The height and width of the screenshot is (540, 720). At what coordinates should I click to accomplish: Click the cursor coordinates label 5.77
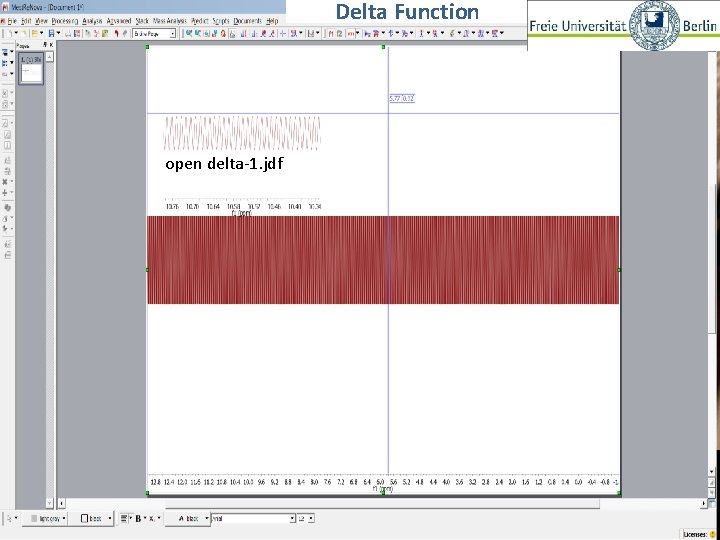402,99
